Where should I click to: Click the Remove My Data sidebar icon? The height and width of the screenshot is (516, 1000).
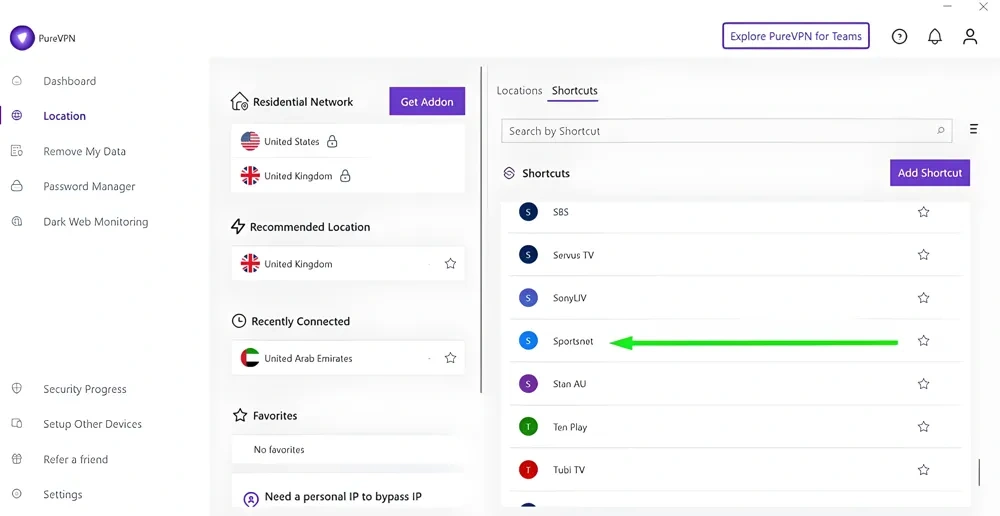tap(17, 151)
